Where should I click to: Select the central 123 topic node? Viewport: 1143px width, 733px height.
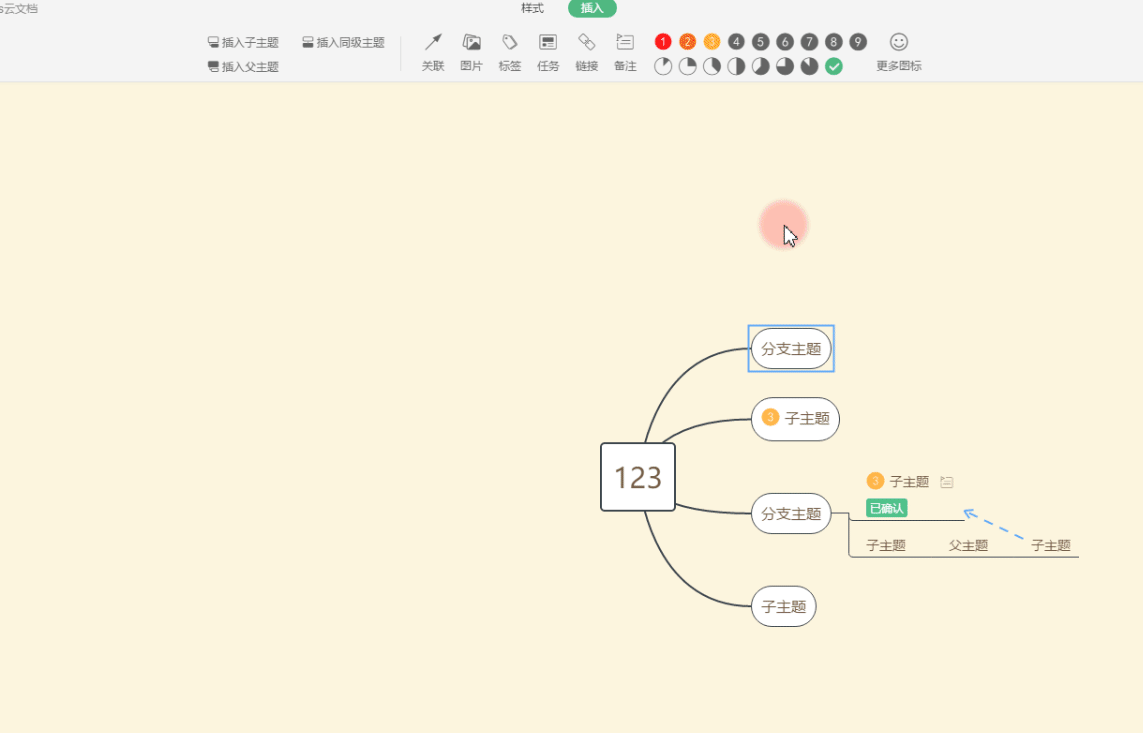click(637, 477)
